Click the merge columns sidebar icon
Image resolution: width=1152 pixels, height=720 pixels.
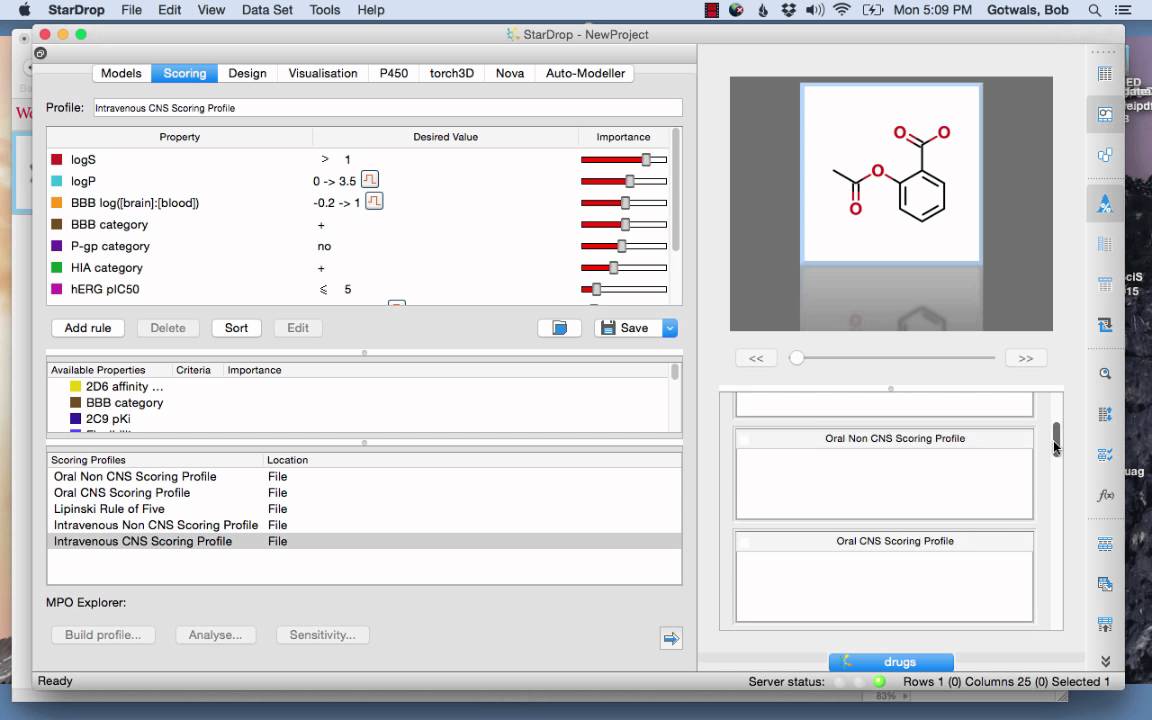pos(1104,544)
